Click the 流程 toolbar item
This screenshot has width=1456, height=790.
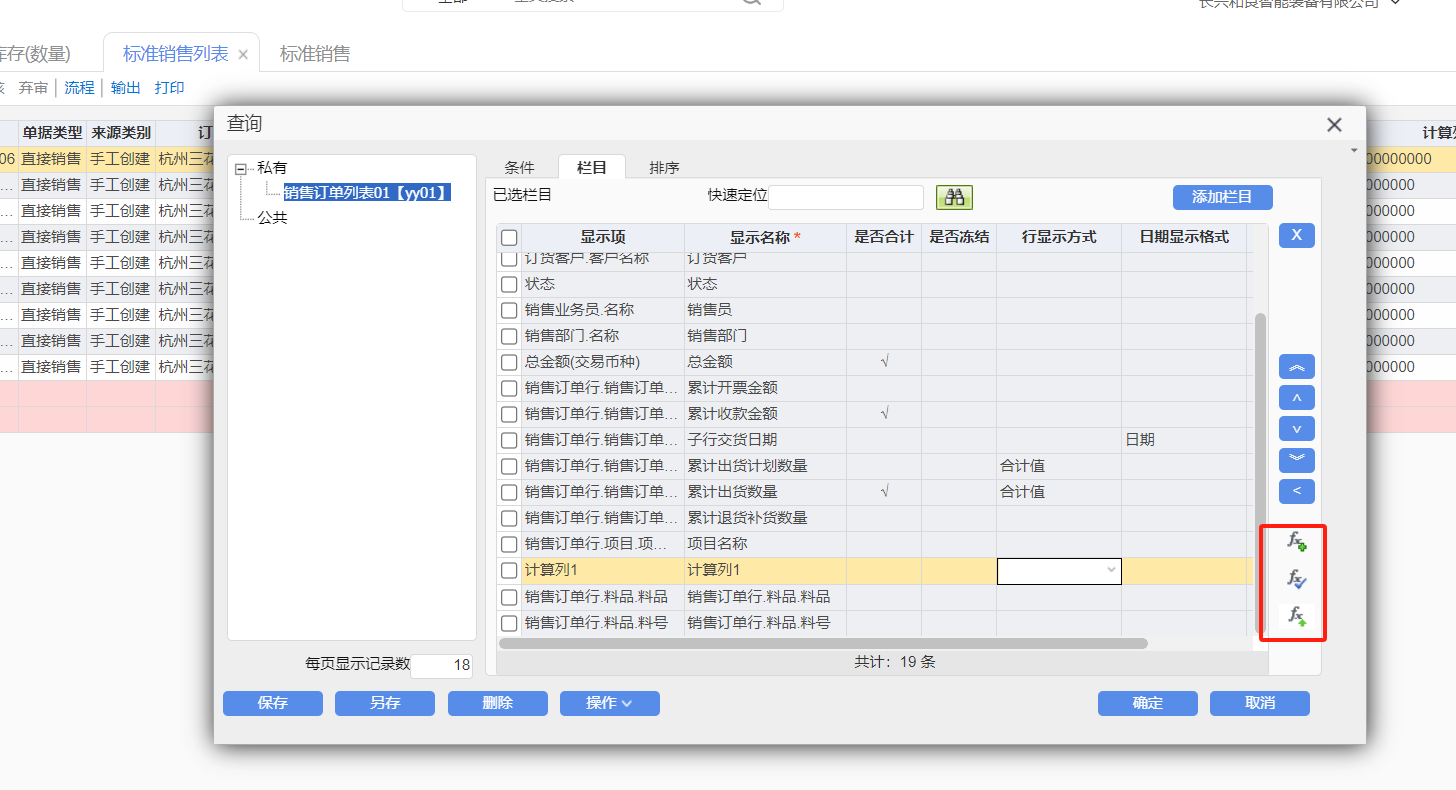click(x=79, y=88)
